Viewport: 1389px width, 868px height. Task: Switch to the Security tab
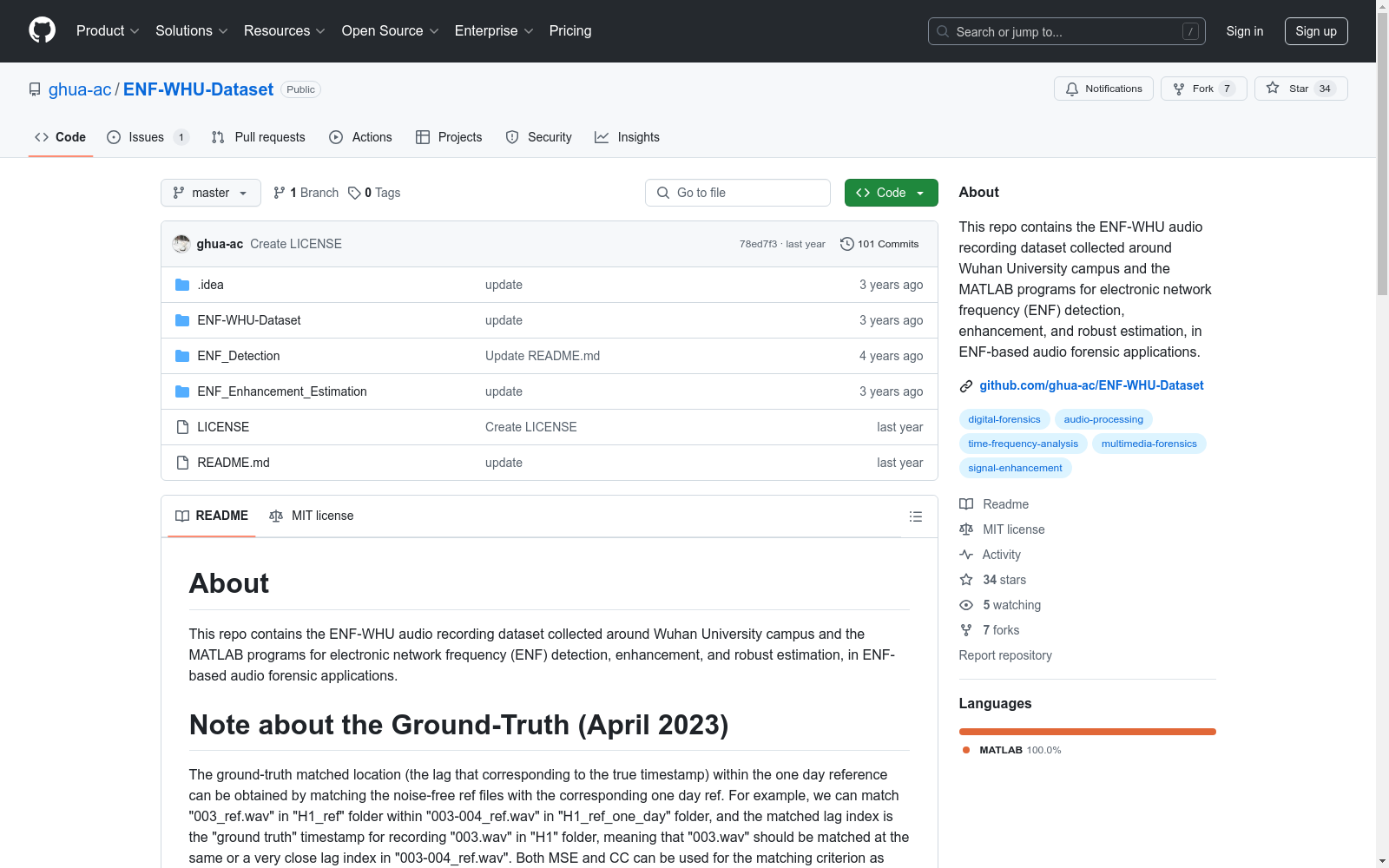(539, 137)
